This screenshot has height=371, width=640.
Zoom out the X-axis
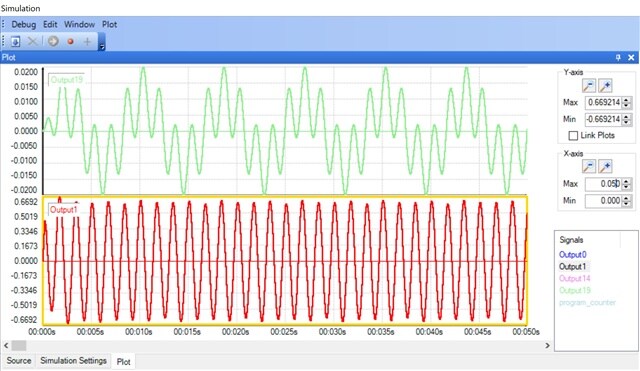coord(589,167)
